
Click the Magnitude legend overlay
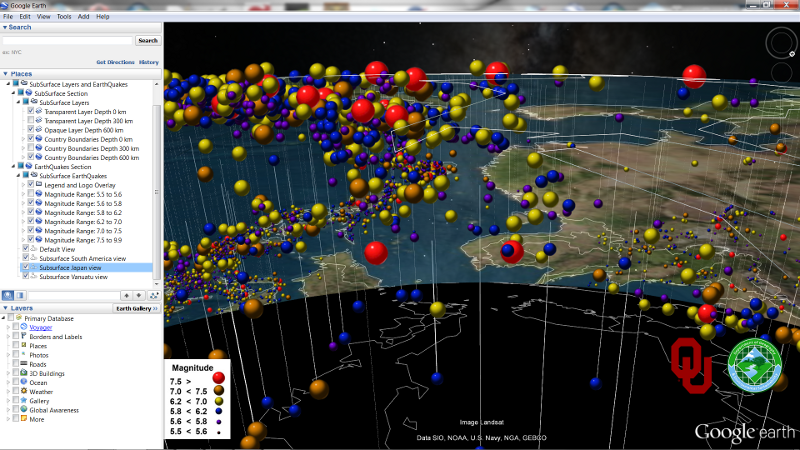click(197, 399)
